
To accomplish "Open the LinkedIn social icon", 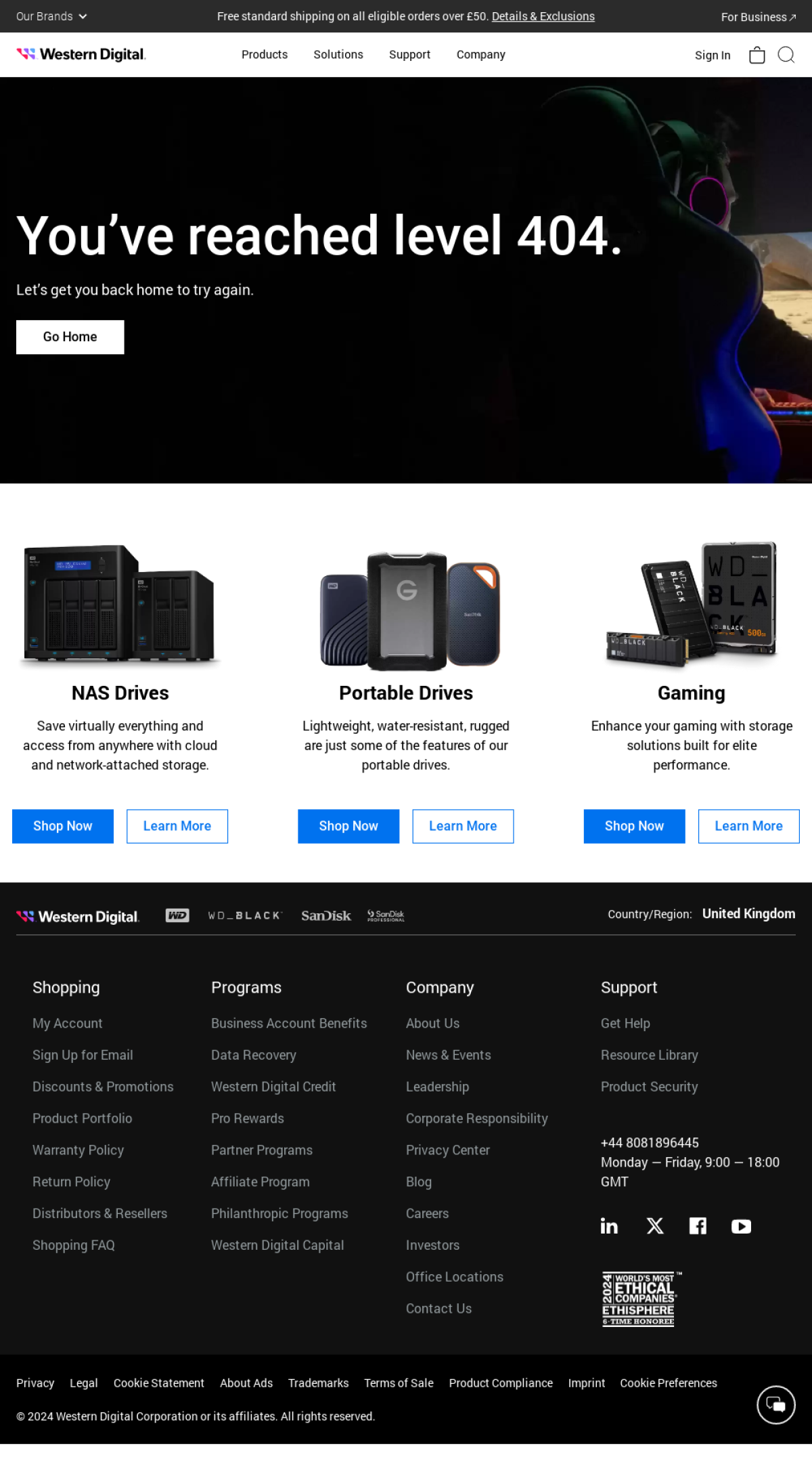I will click(609, 1226).
